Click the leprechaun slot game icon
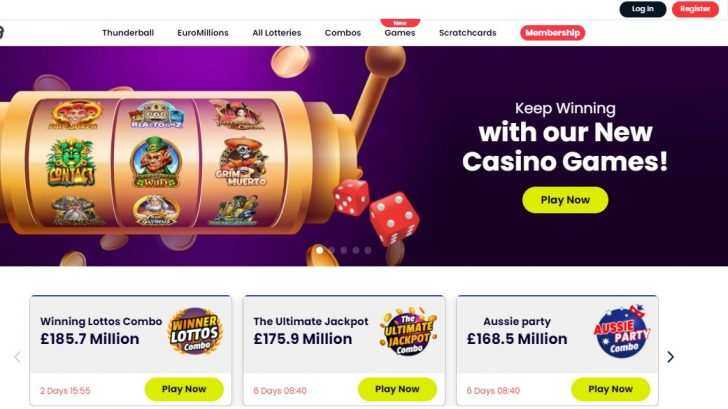The image size is (728, 409). 156,162
